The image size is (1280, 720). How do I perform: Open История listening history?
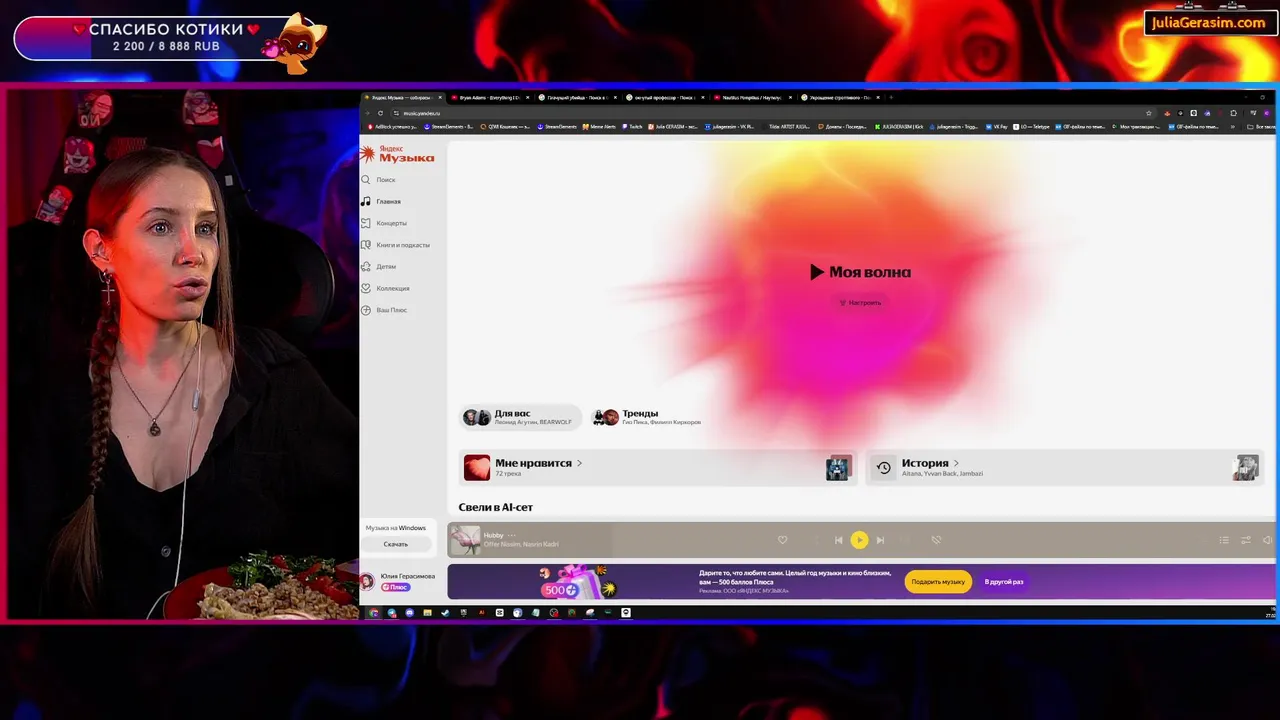pyautogui.click(x=1063, y=467)
